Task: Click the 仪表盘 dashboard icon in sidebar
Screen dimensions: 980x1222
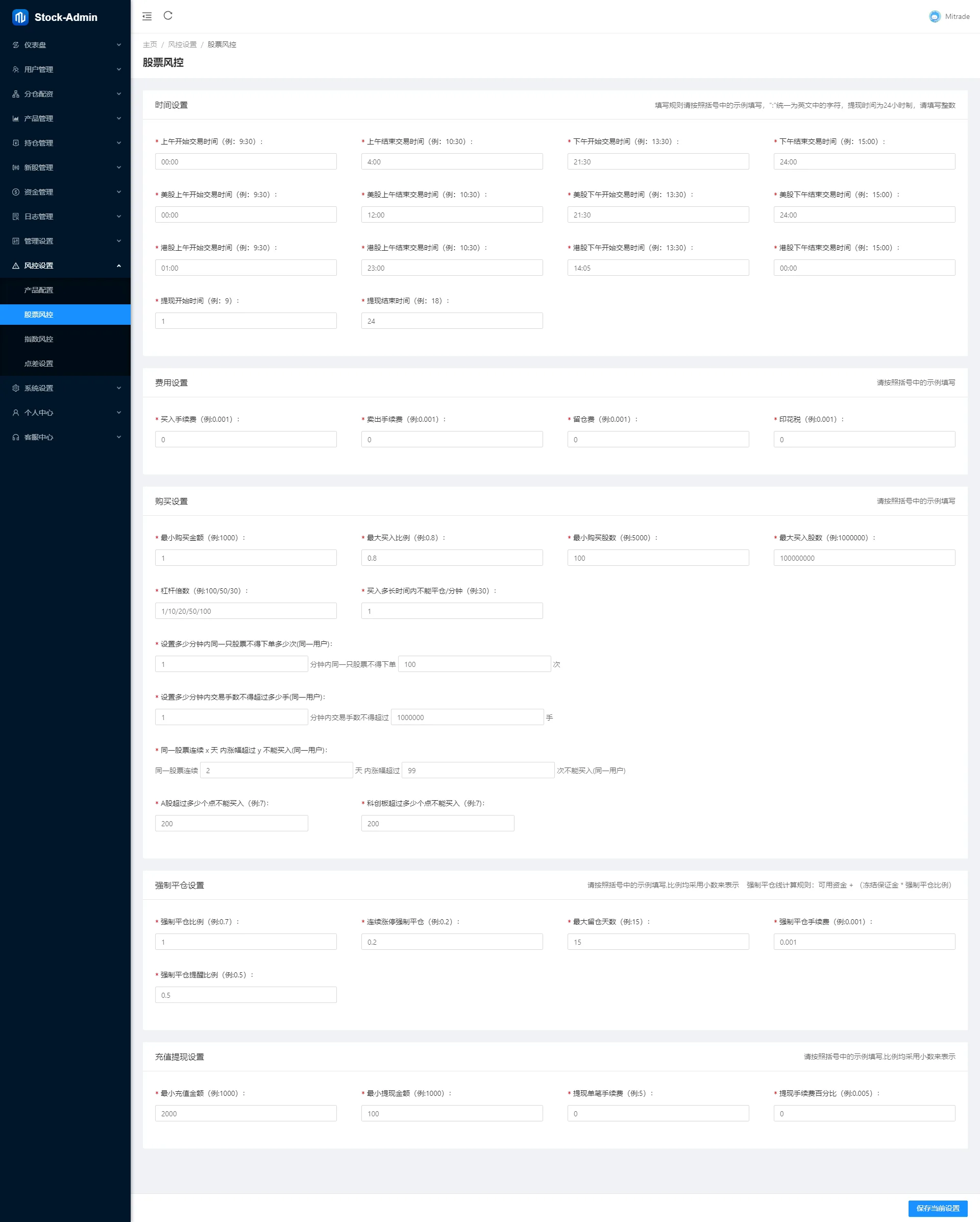Action: tap(16, 45)
